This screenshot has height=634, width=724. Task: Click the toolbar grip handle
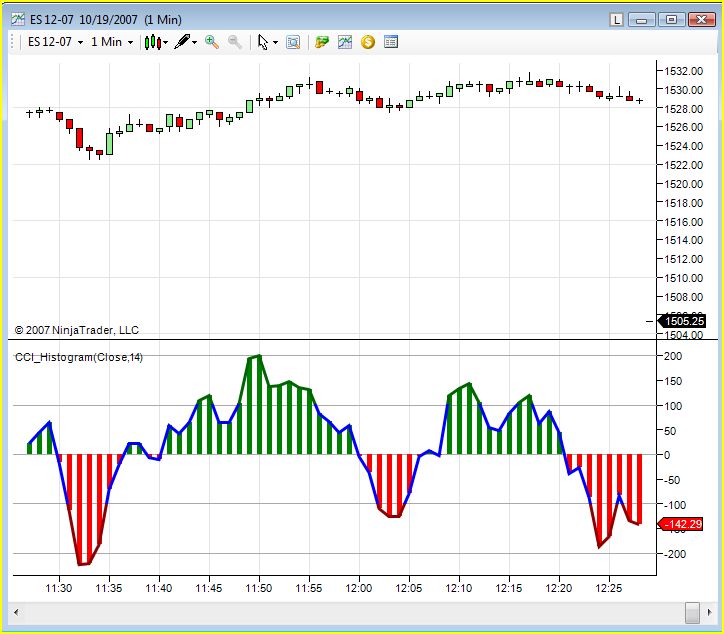pyautogui.click(x=13, y=42)
